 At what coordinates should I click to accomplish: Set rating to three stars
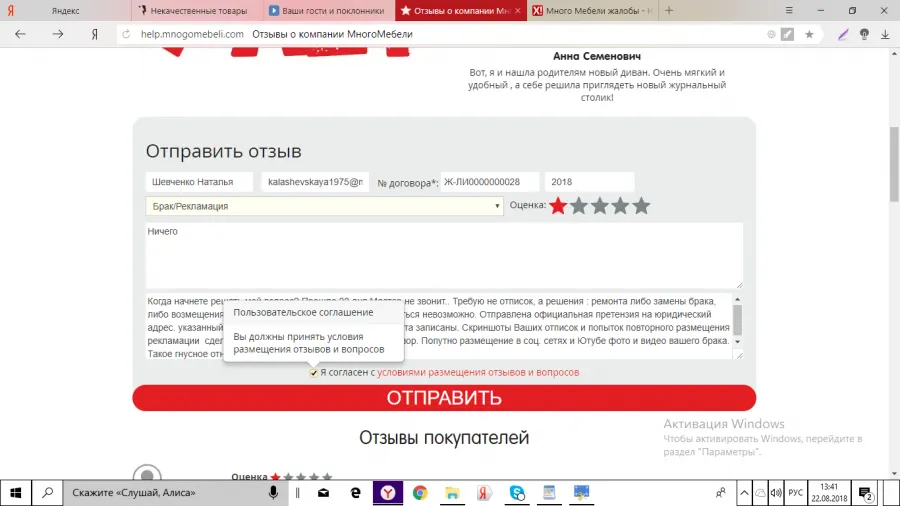(599, 206)
